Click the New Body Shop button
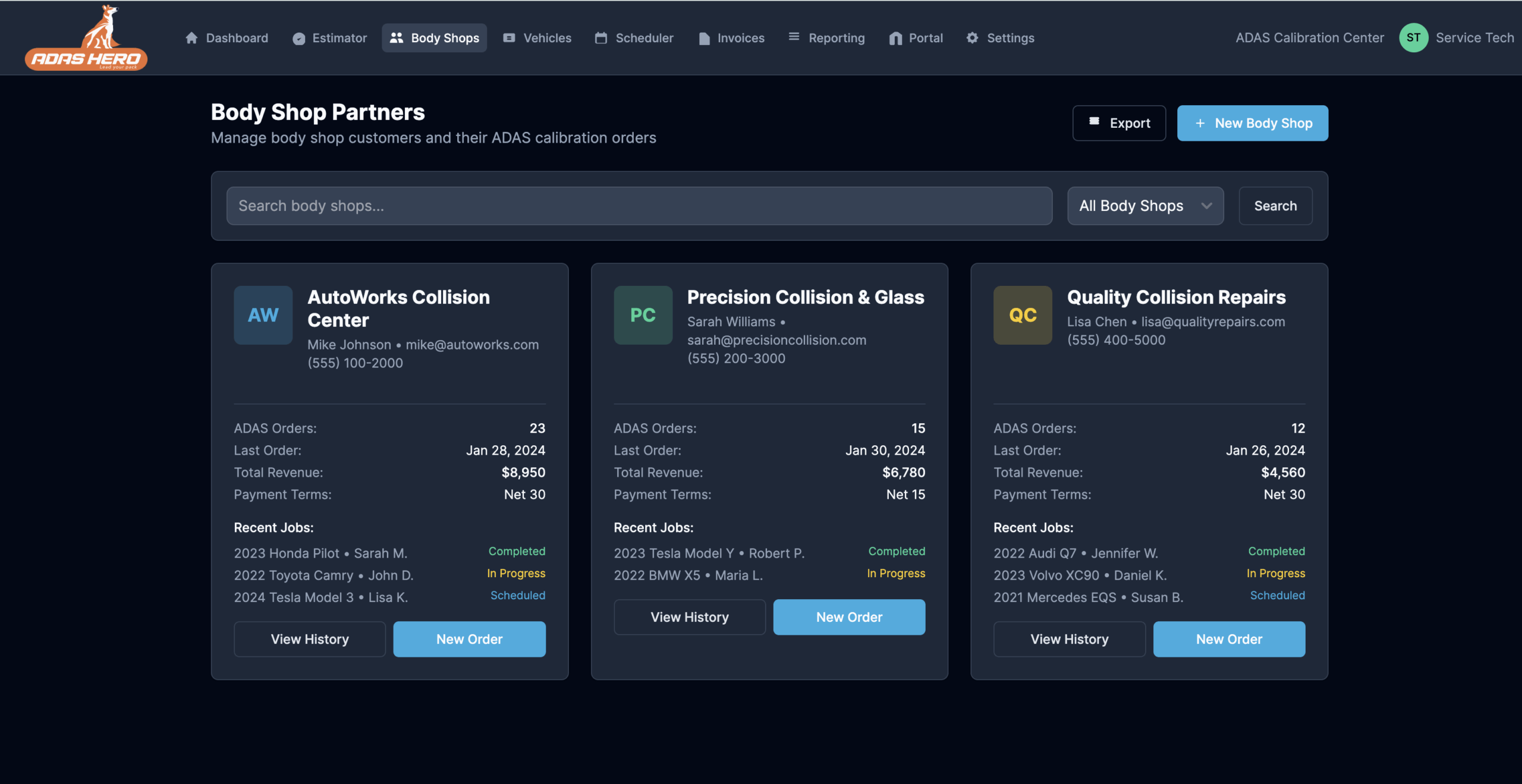This screenshot has height=784, width=1522. point(1252,123)
